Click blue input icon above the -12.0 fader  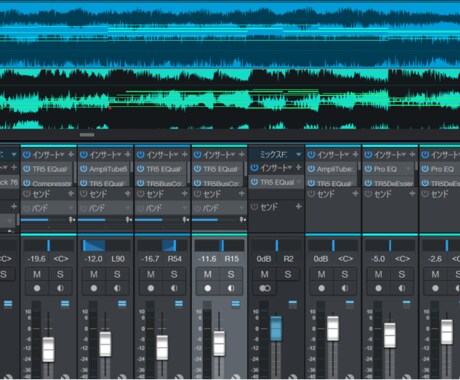pyautogui.click(x=122, y=304)
